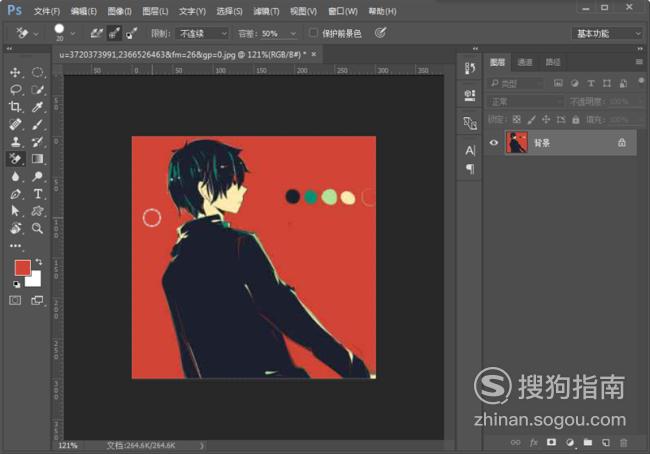This screenshot has width=650, height=454.
Task: Click the red foreground color swatch
Action: (22, 268)
